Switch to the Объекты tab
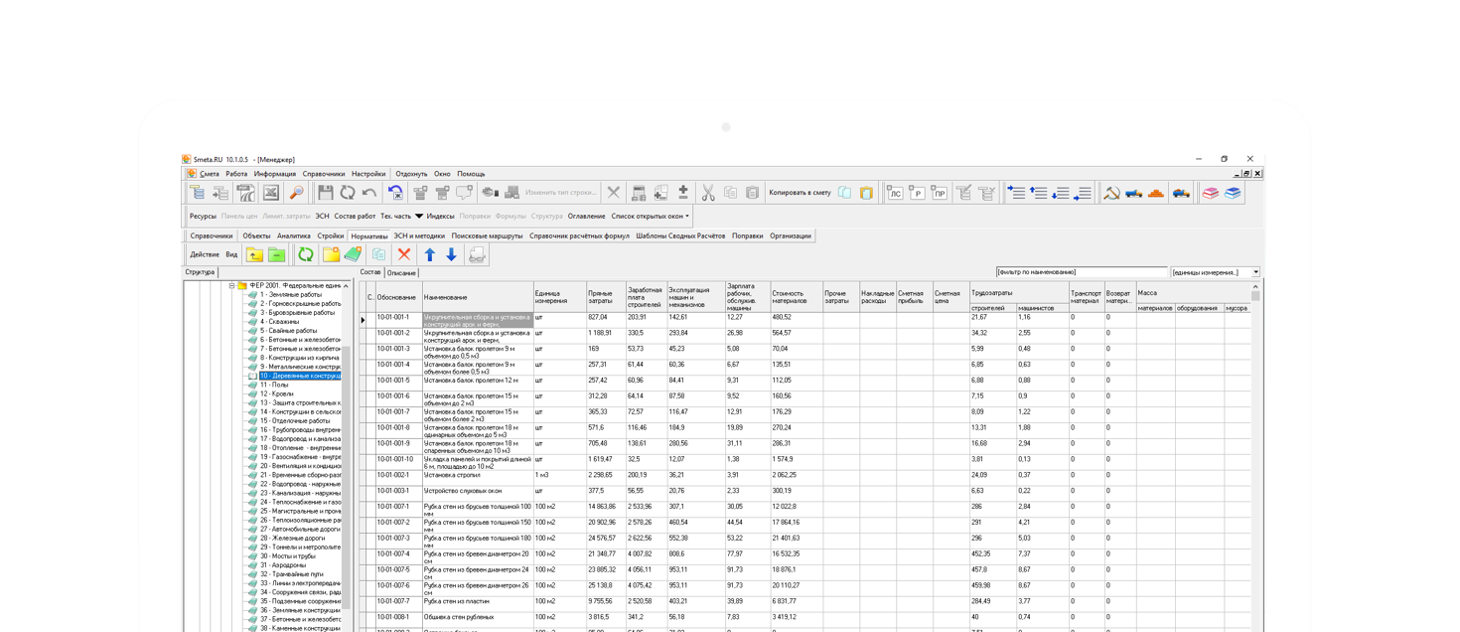The width and height of the screenshot is (1460, 632). (256, 236)
